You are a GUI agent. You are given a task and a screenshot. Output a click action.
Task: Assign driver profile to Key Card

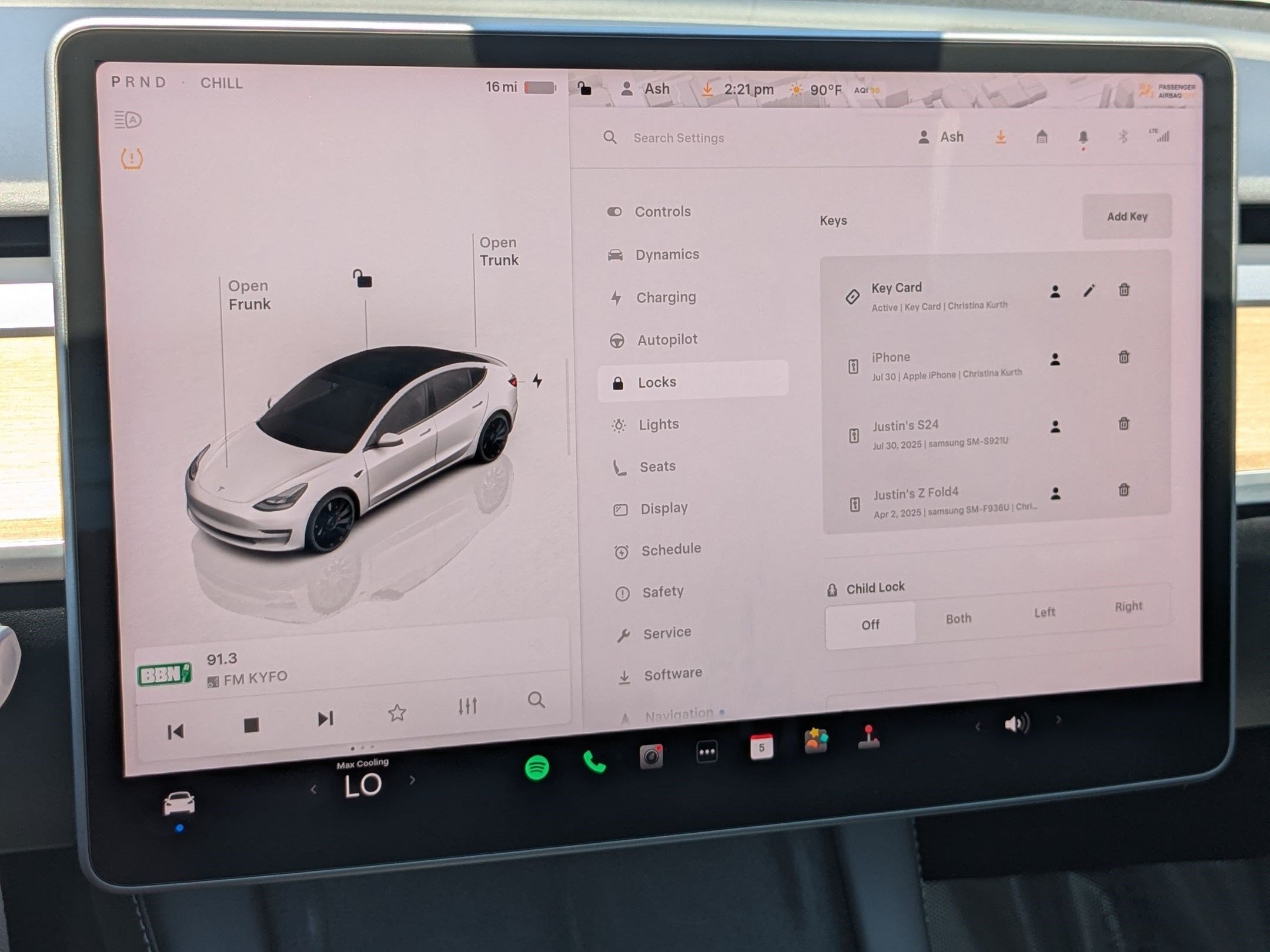[1055, 291]
